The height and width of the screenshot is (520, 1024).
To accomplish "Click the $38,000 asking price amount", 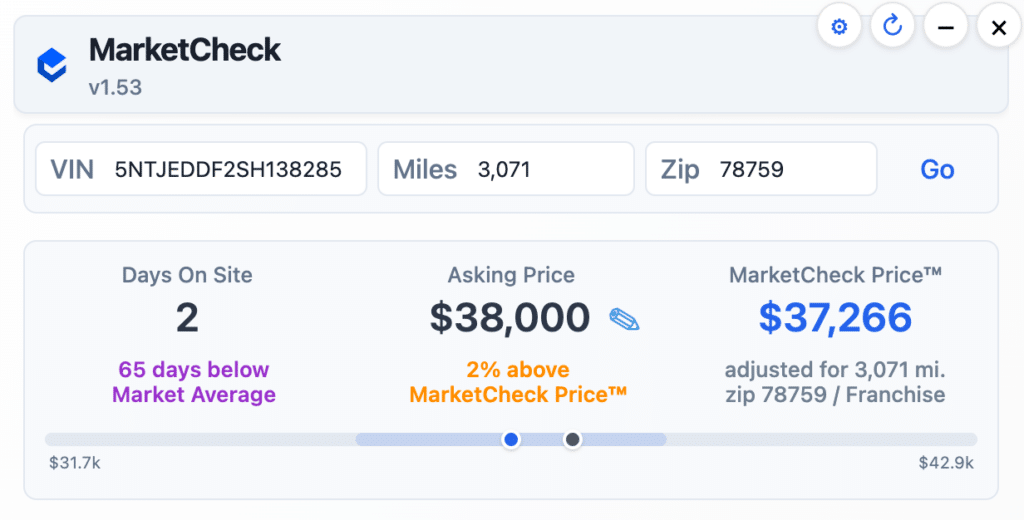I will point(510,317).
